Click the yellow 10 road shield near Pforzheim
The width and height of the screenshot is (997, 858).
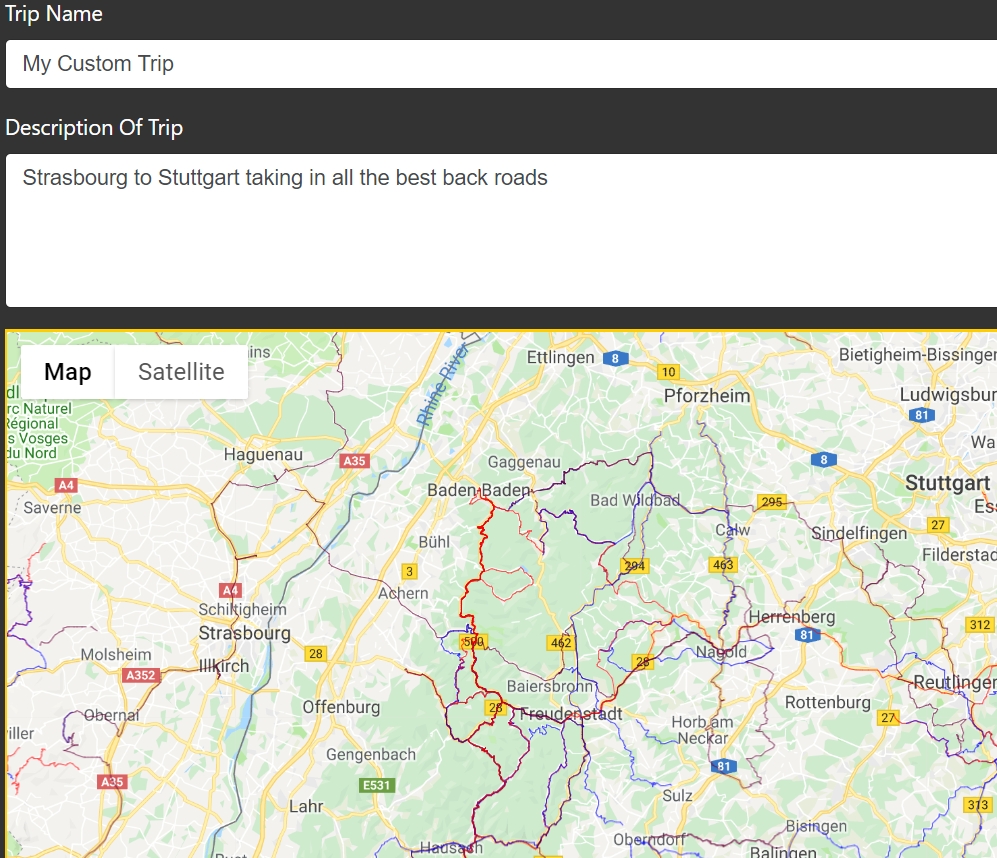pos(669,372)
